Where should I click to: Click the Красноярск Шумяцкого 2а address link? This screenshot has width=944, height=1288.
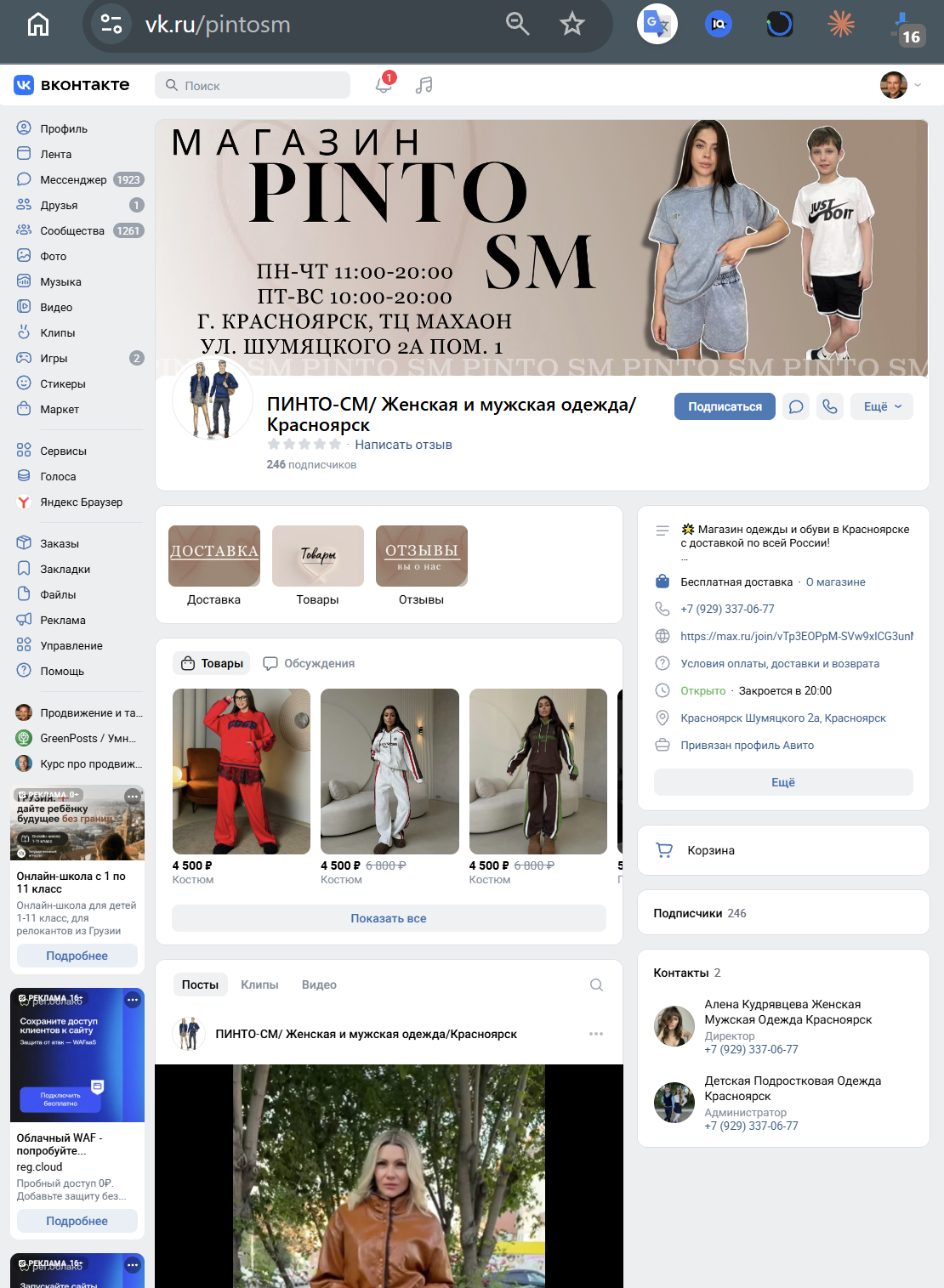click(783, 718)
